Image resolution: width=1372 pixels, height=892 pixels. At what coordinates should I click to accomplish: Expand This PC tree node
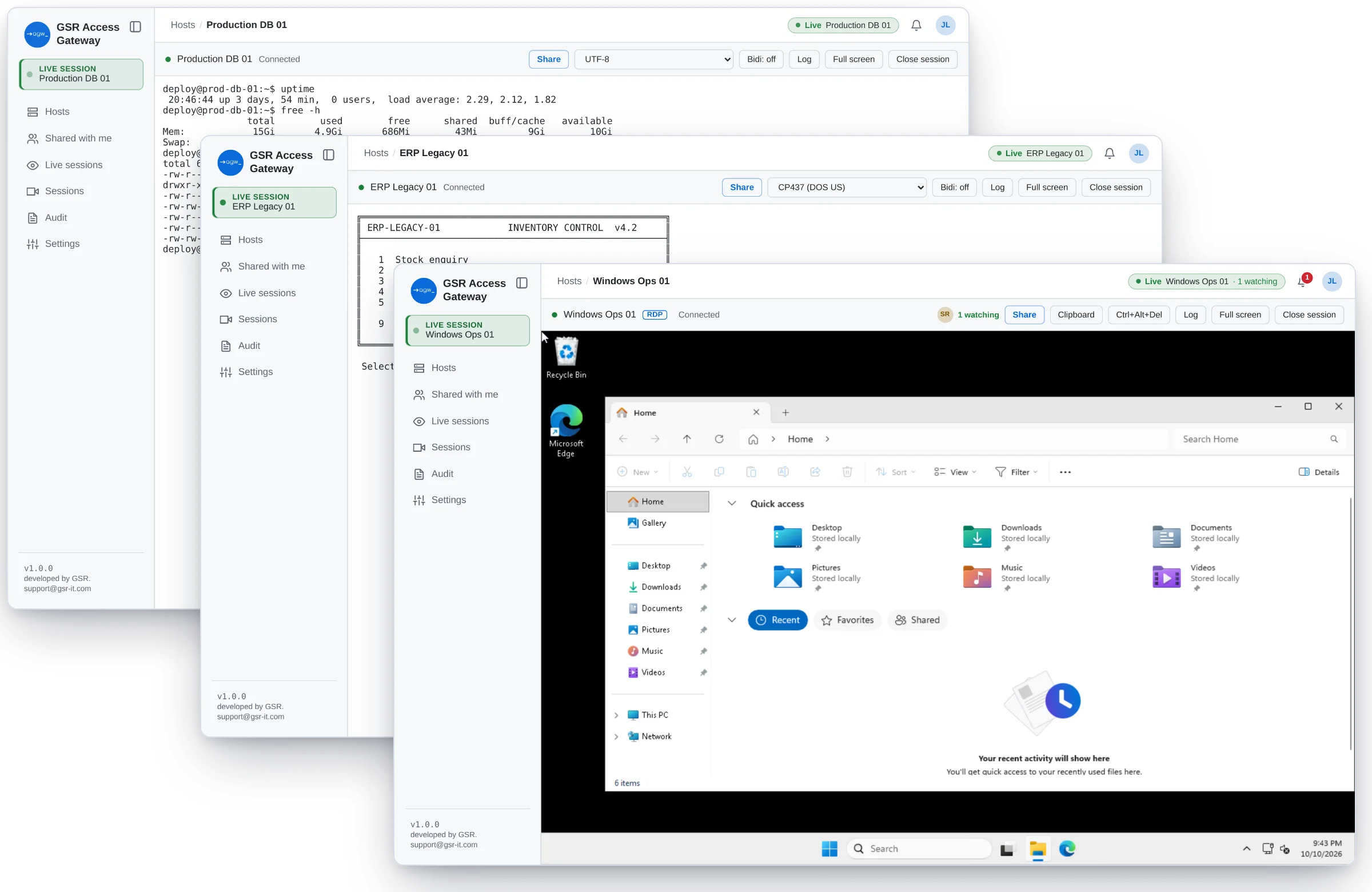pyautogui.click(x=616, y=715)
